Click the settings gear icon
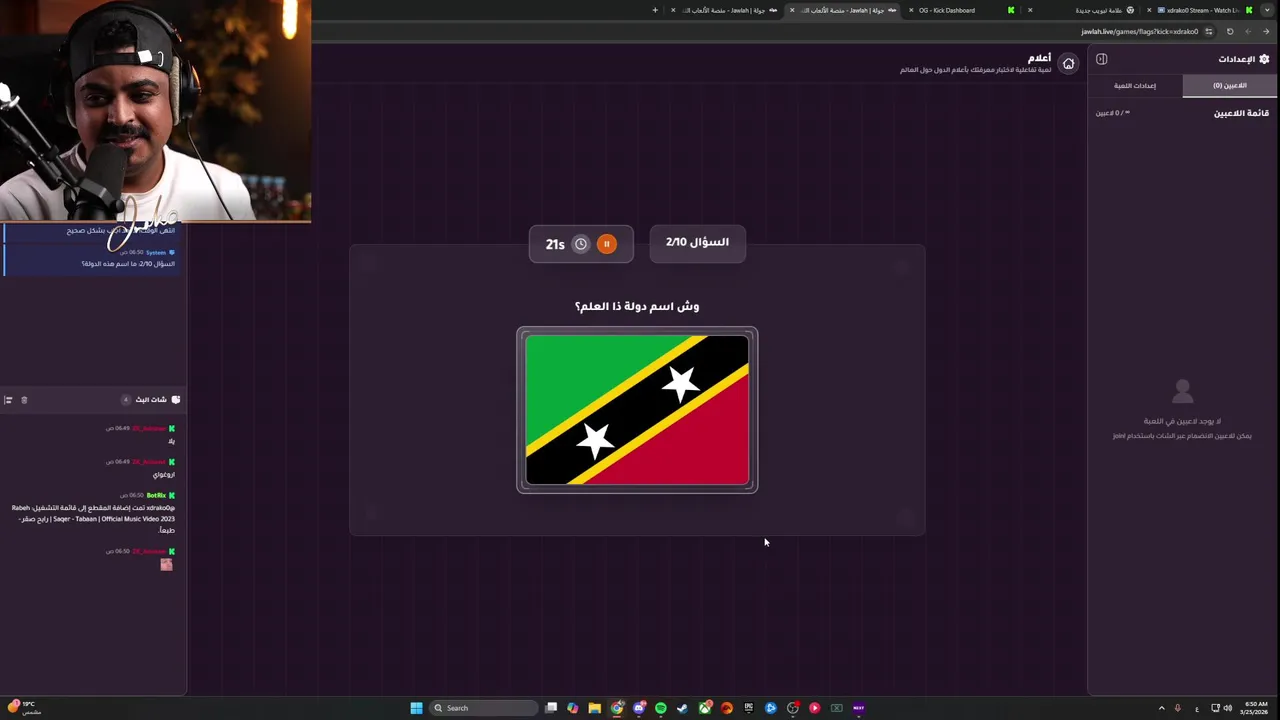Viewport: 1280px width, 720px height. (x=1264, y=59)
